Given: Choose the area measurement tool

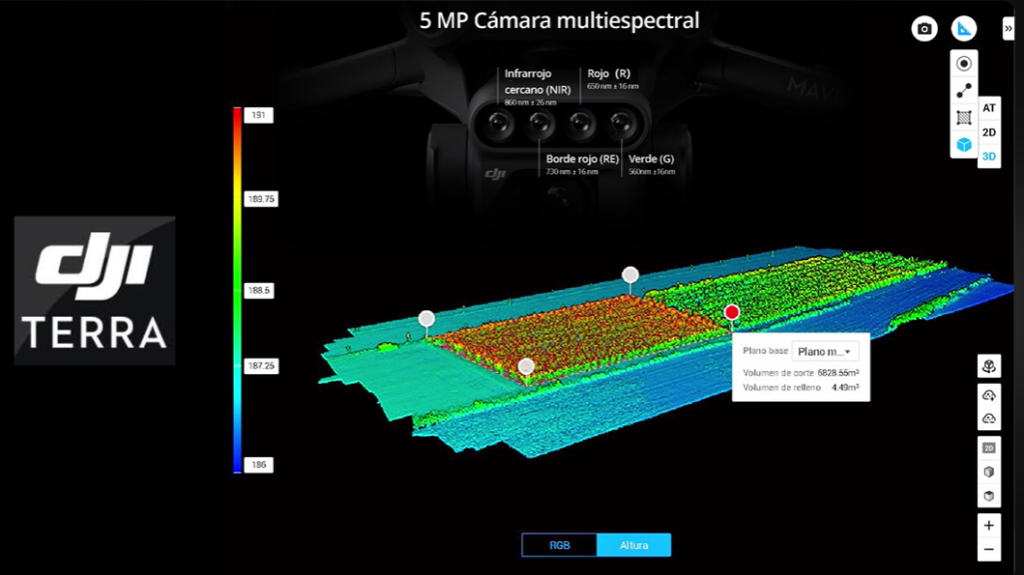Looking at the screenshot, I should 963,118.
